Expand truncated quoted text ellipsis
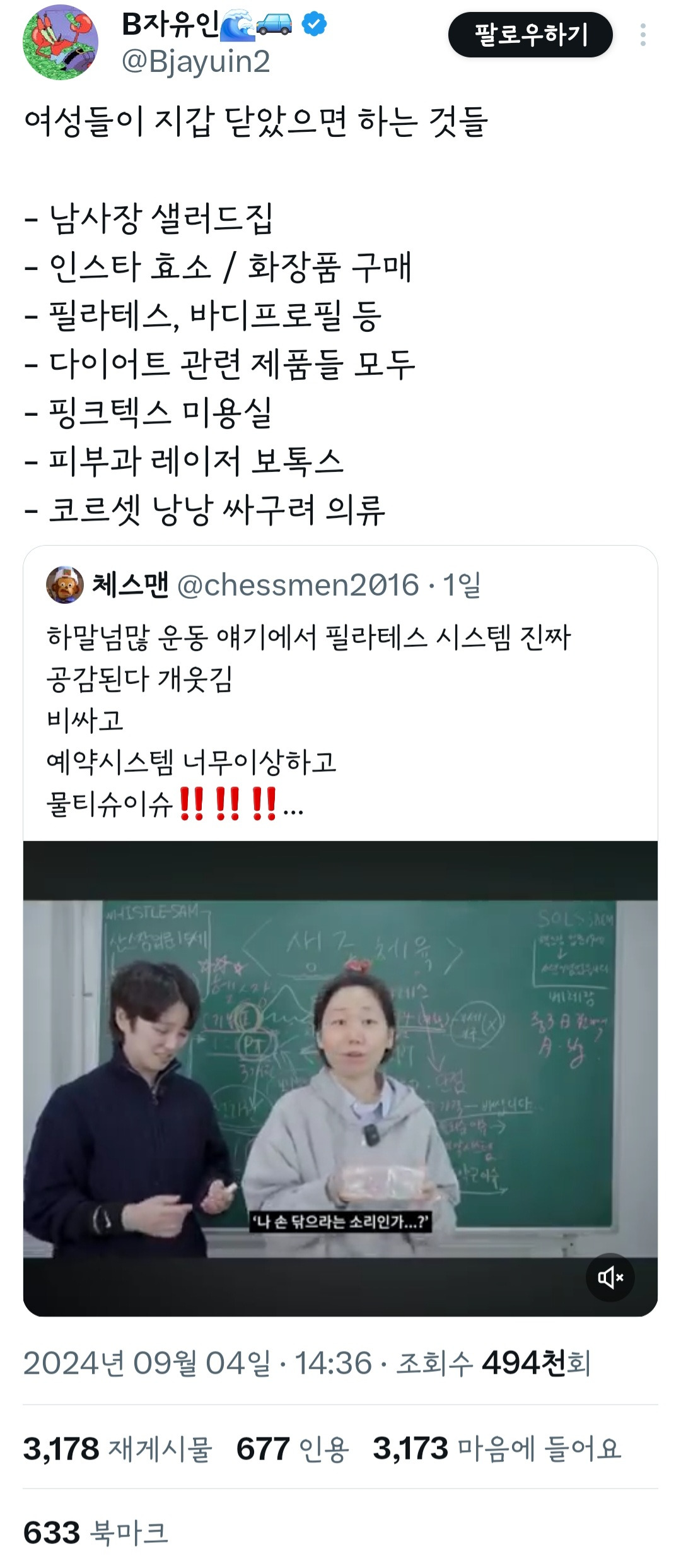681x1568 pixels. pyautogui.click(x=294, y=808)
